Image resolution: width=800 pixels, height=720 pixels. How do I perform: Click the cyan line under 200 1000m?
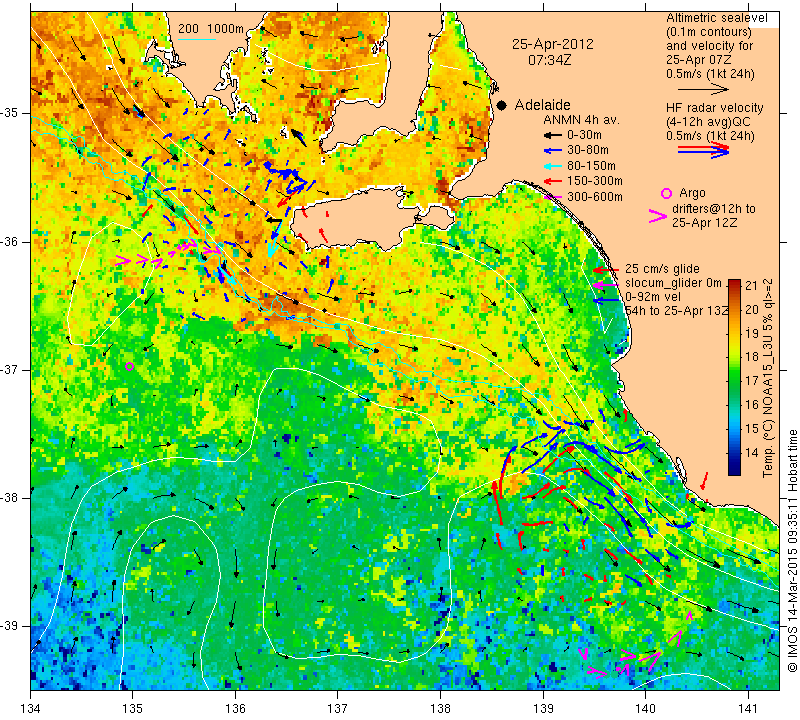[x=197, y=39]
